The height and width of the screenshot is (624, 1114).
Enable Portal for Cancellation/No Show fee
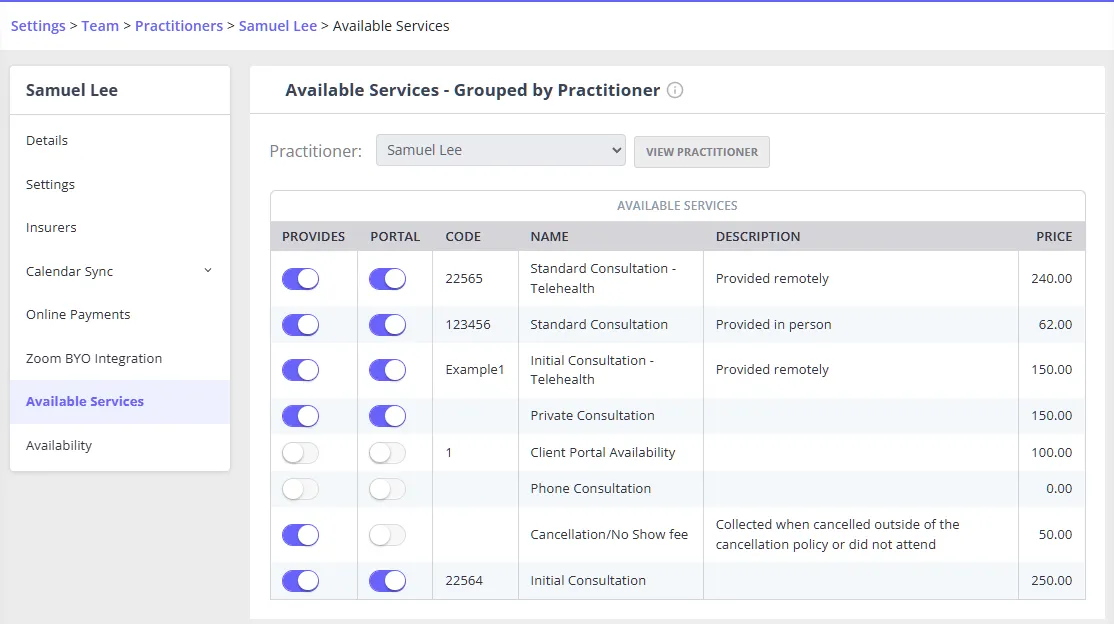coord(387,534)
